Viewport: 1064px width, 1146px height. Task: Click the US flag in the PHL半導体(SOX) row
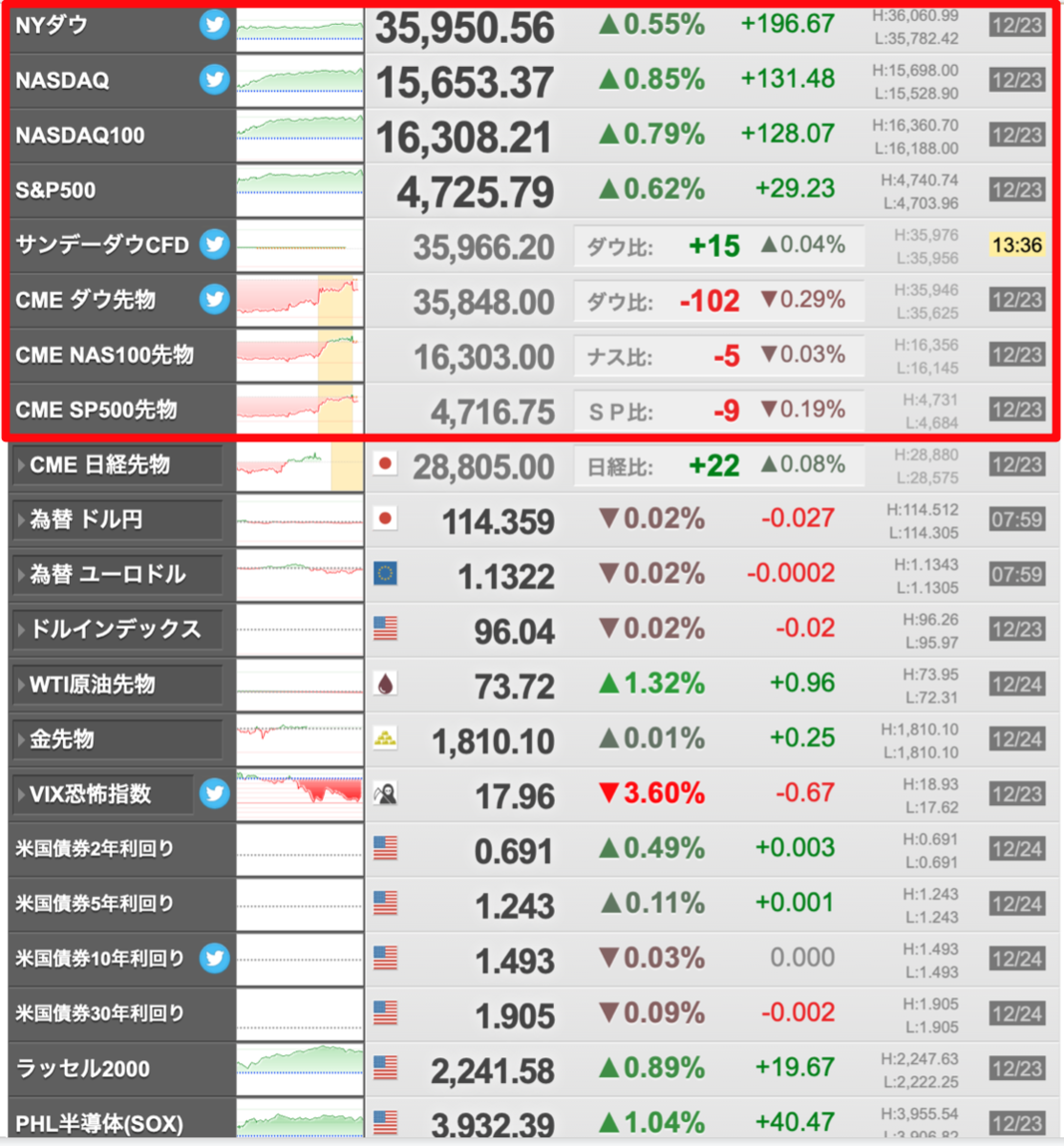click(x=385, y=1122)
